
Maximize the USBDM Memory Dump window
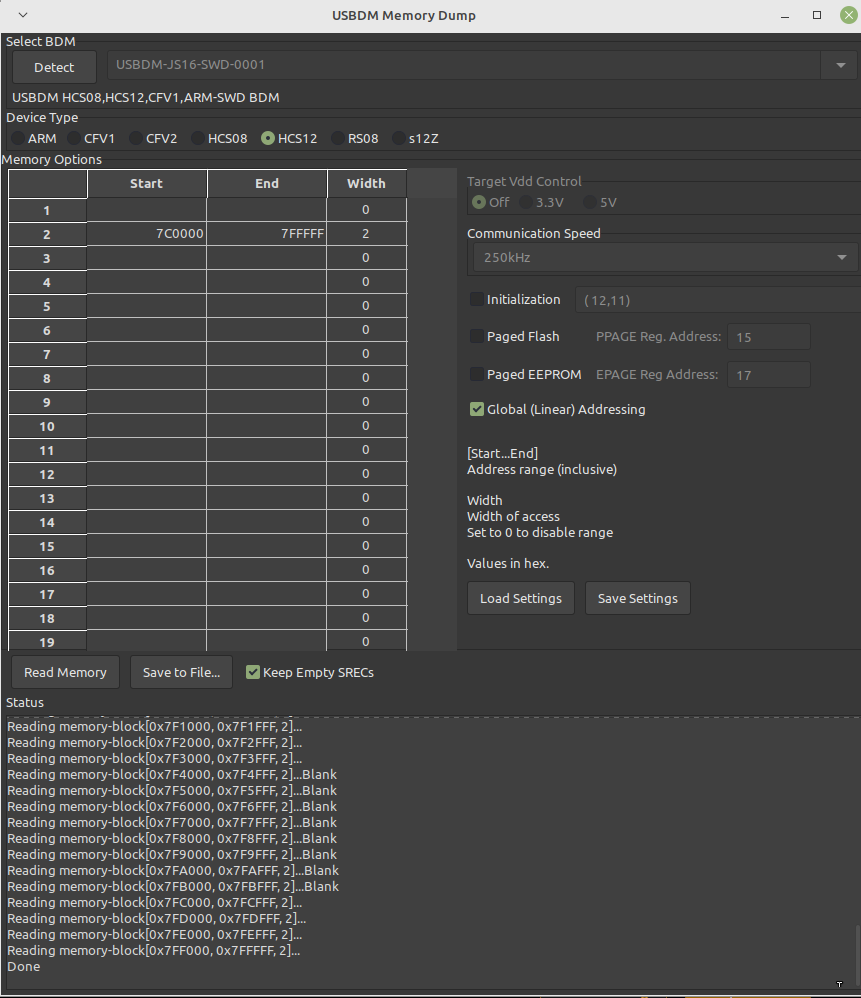817,15
